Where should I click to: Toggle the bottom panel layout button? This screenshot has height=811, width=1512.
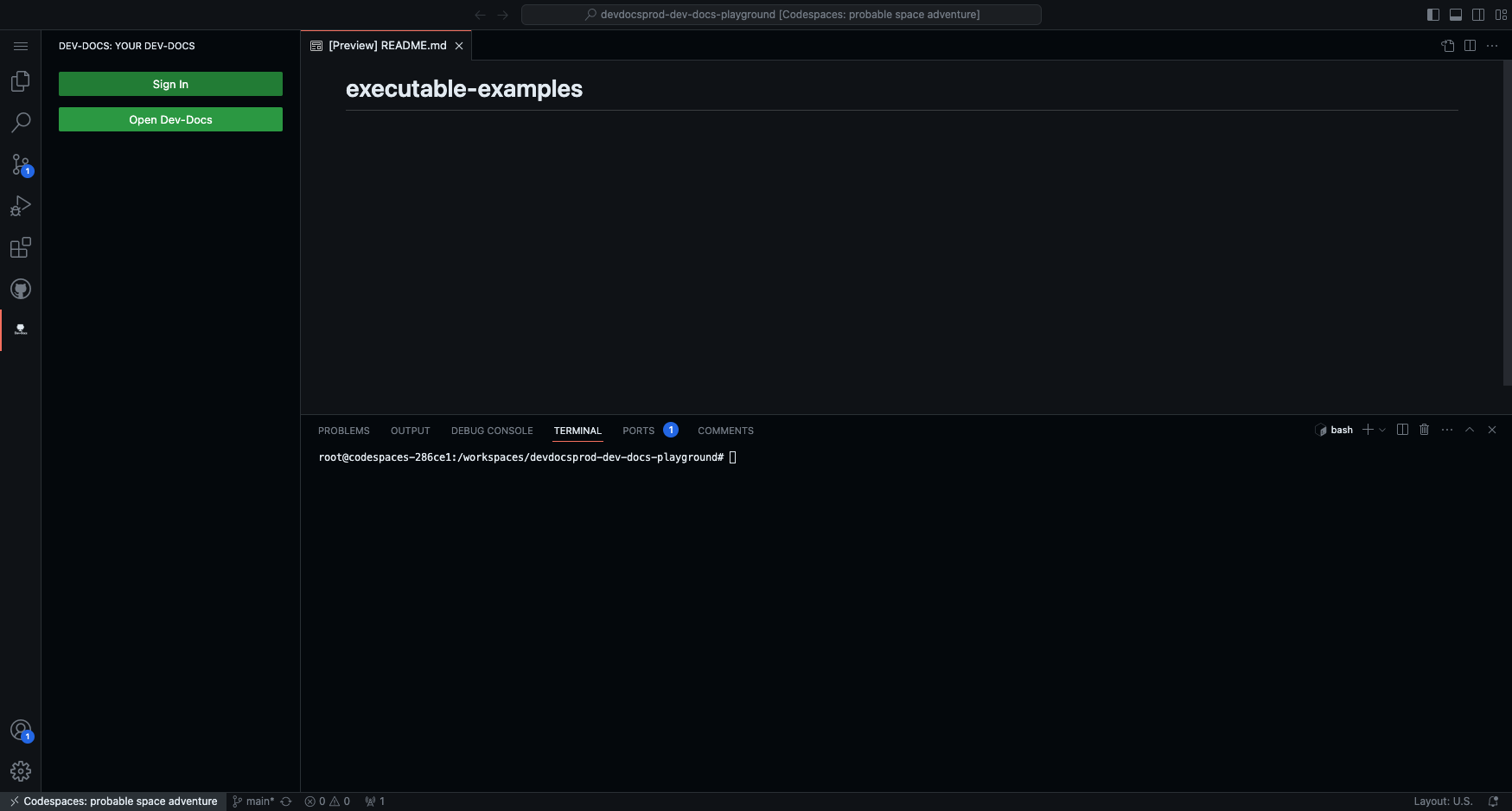tap(1456, 15)
